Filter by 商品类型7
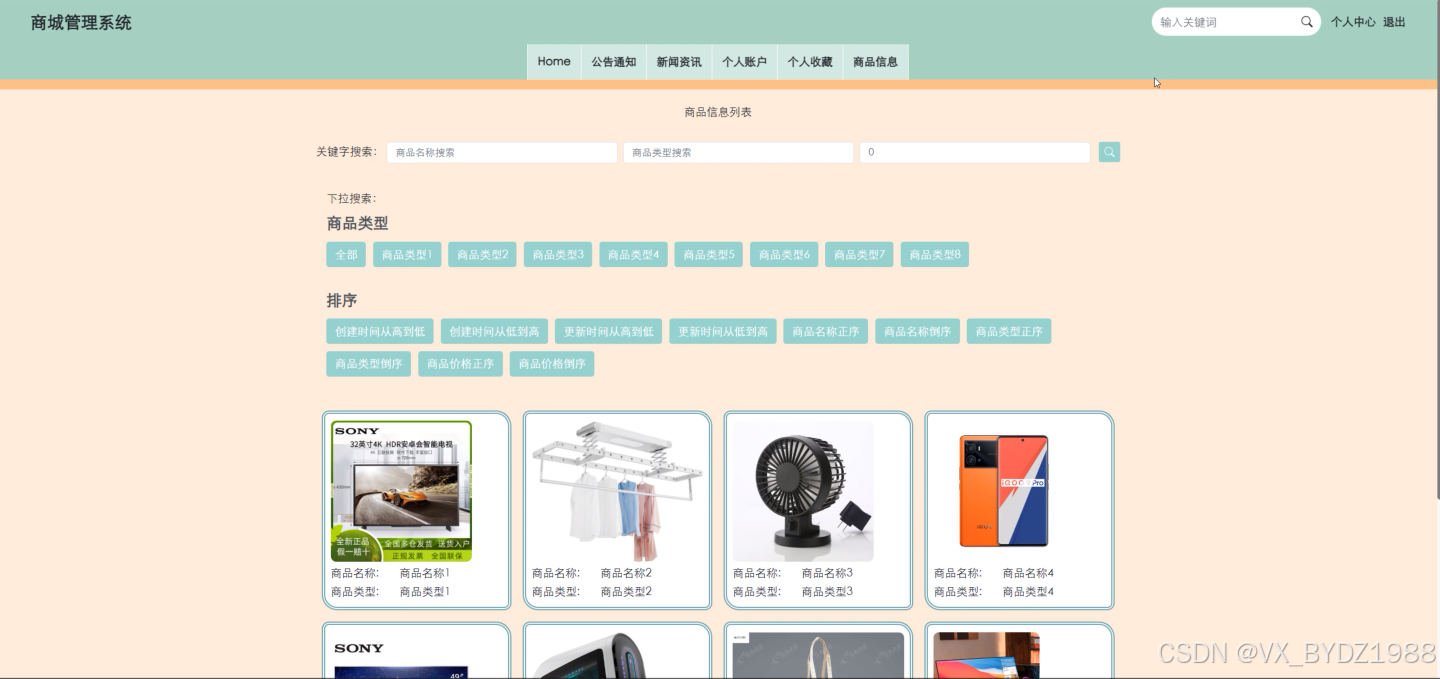Screen dimensions: 1440x679 pos(860,255)
